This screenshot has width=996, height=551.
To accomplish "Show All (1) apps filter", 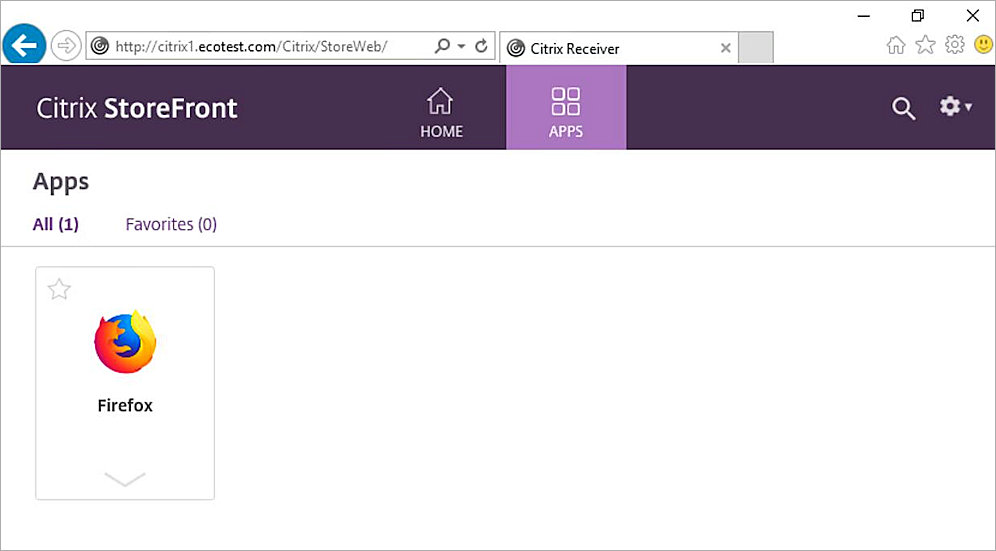I will (56, 224).
